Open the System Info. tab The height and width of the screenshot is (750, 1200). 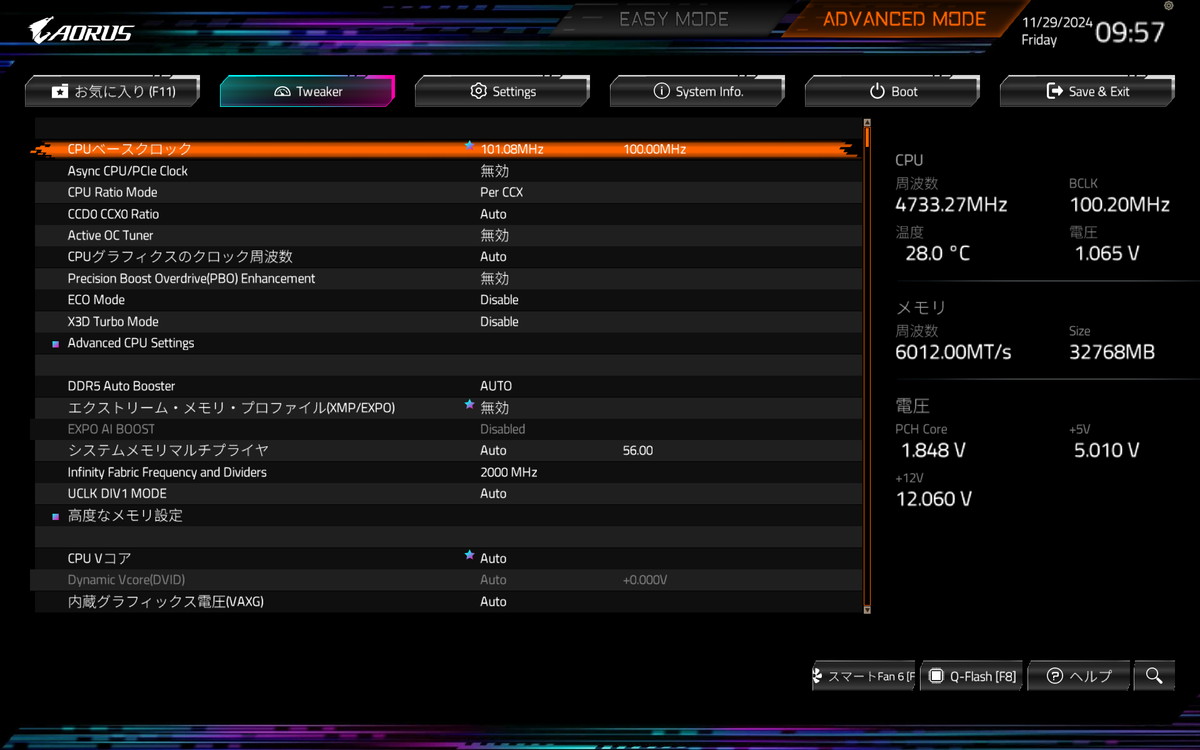[x=697, y=91]
